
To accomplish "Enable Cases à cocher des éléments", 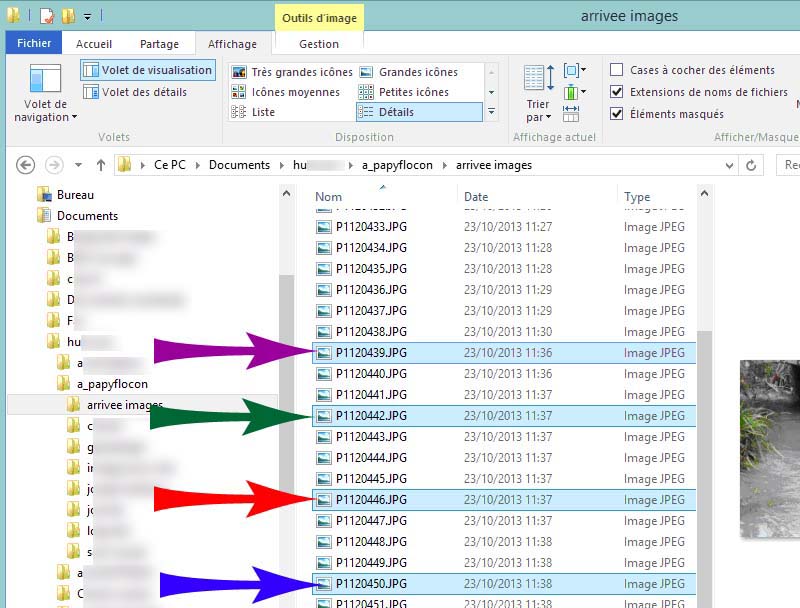I will click(x=616, y=69).
